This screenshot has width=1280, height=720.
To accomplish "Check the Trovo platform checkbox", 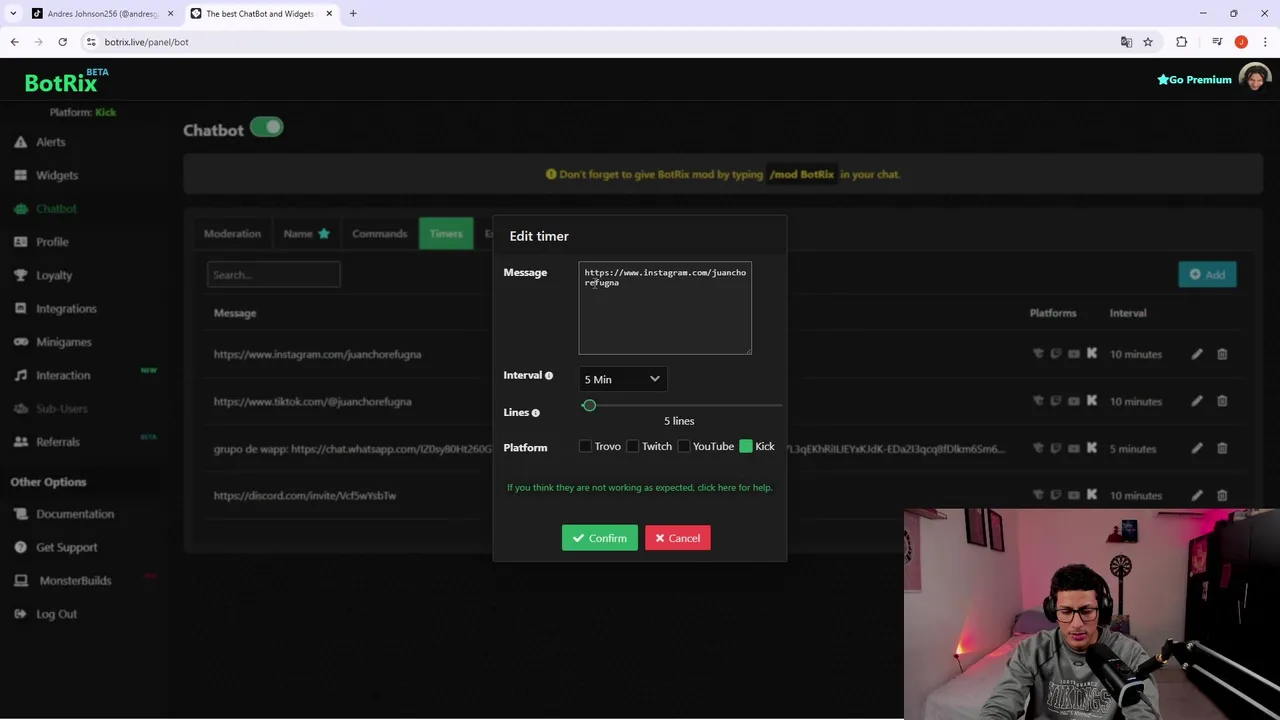I will pos(586,447).
